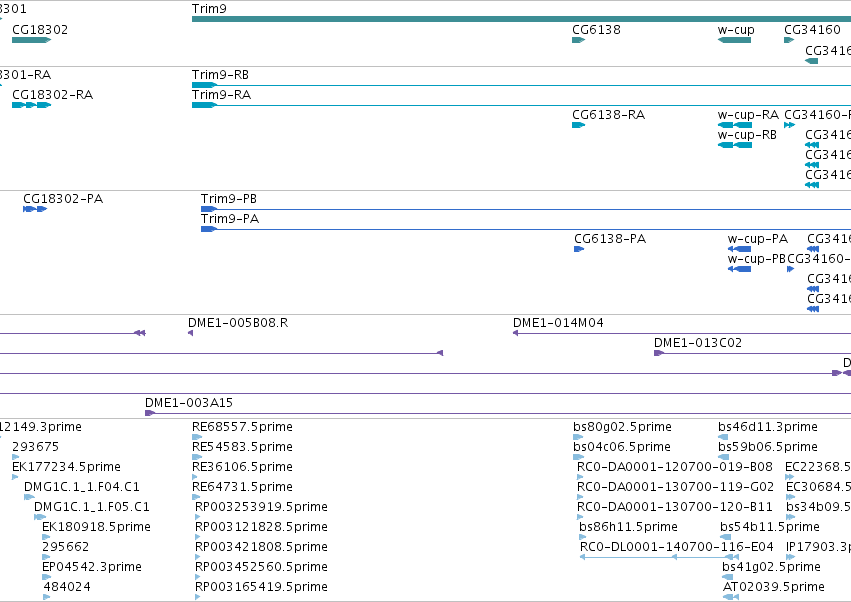Click the RE36106.5prime EST label
This screenshot has height=602, width=851.
click(x=242, y=467)
